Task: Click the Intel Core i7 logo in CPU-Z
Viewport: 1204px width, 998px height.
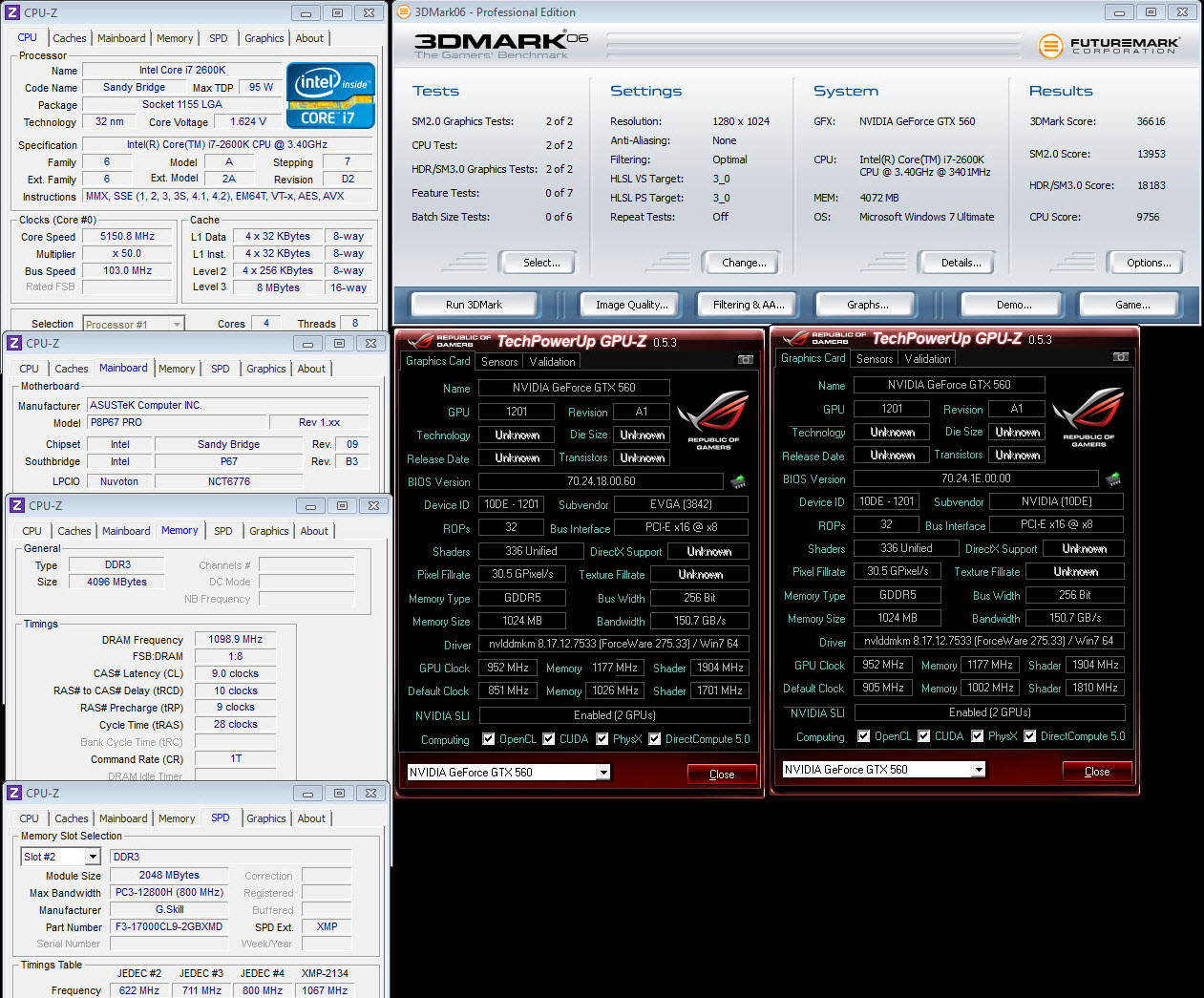Action: (330, 96)
